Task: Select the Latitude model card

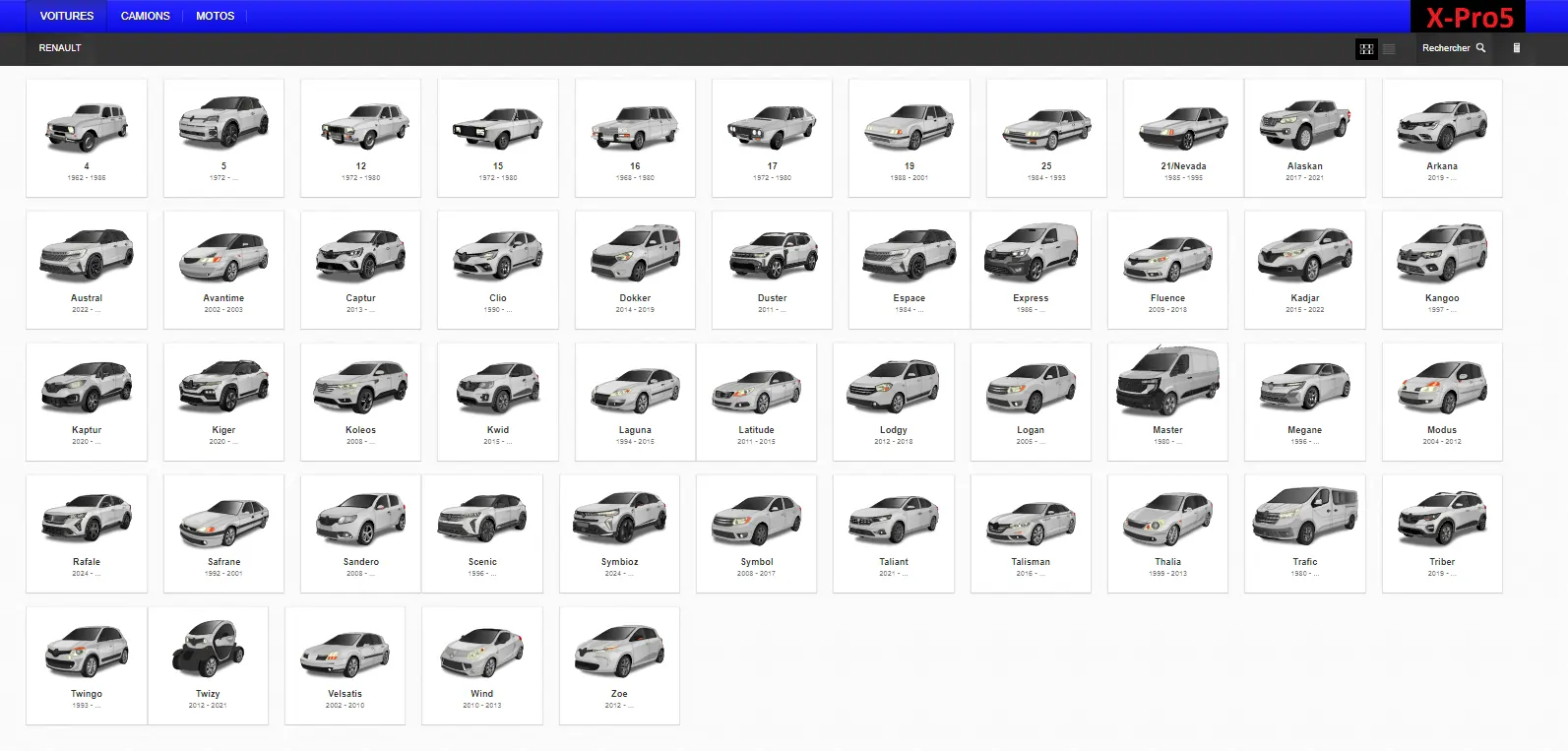Action: click(x=756, y=402)
